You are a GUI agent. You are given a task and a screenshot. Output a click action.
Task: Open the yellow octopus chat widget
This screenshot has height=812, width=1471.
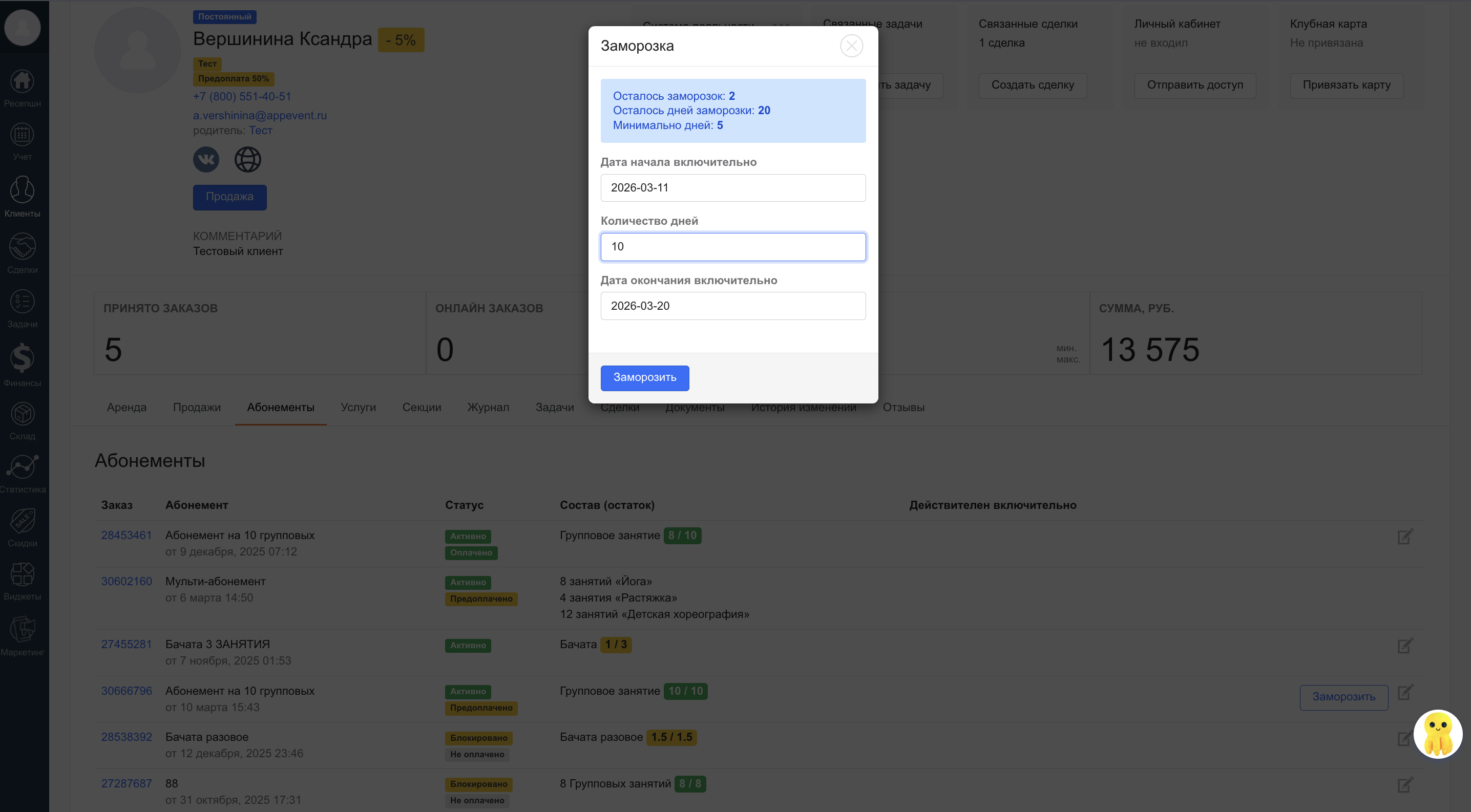coord(1437,734)
